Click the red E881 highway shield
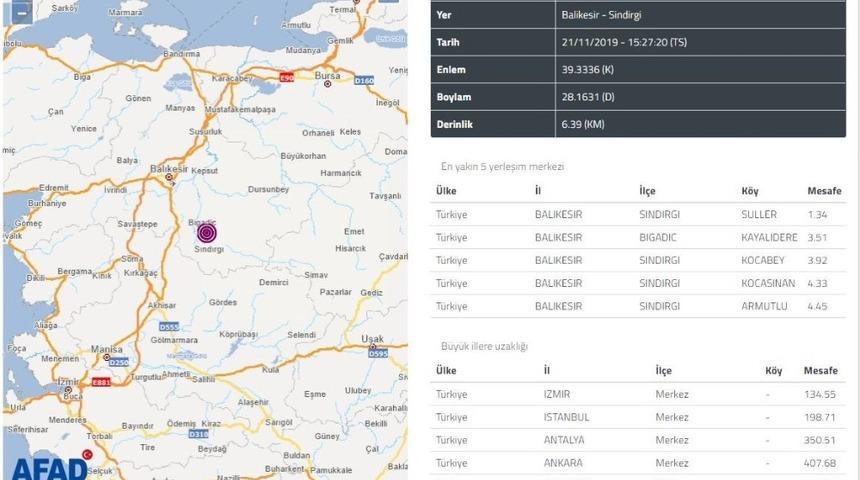 (x=100, y=381)
